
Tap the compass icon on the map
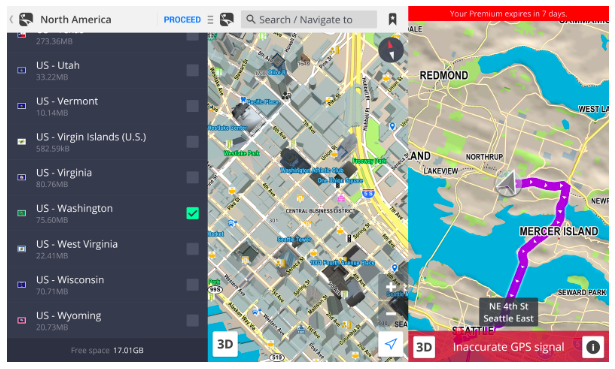coord(391,50)
